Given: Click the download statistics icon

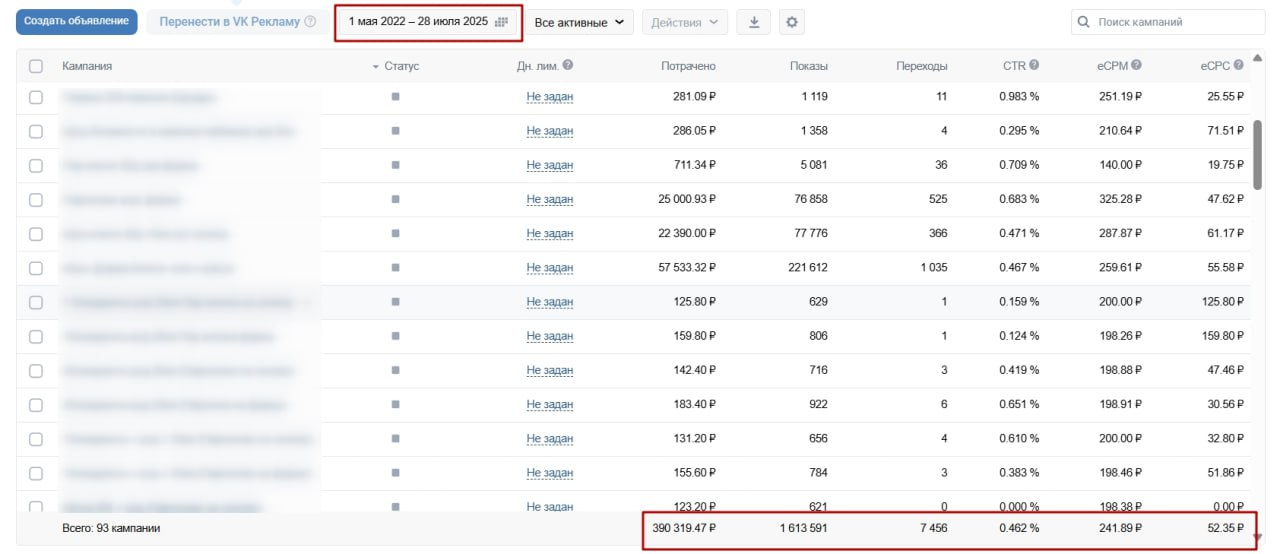Looking at the screenshot, I should click(x=753, y=22).
